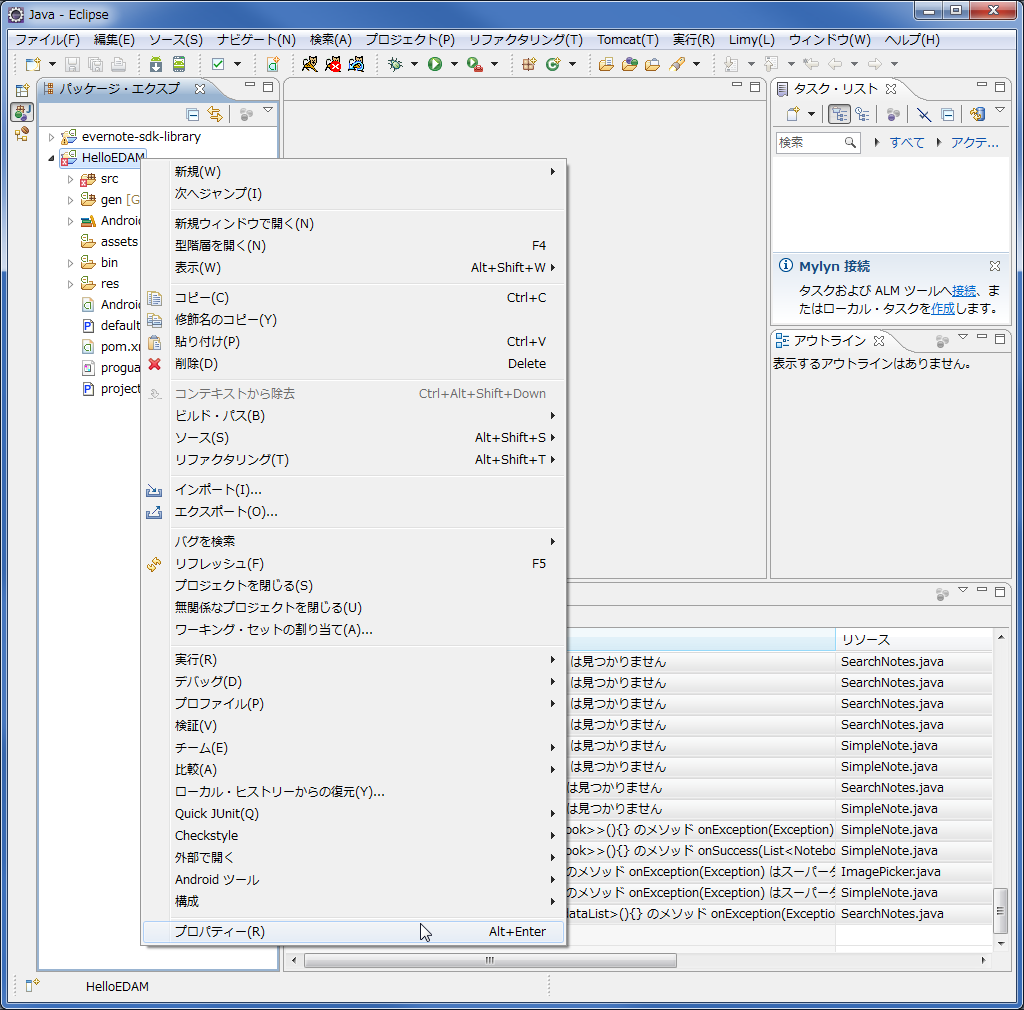Screen dimensions: 1024x1010
Task: Click the Synchronize Changed repository icon
Action: tap(978, 114)
